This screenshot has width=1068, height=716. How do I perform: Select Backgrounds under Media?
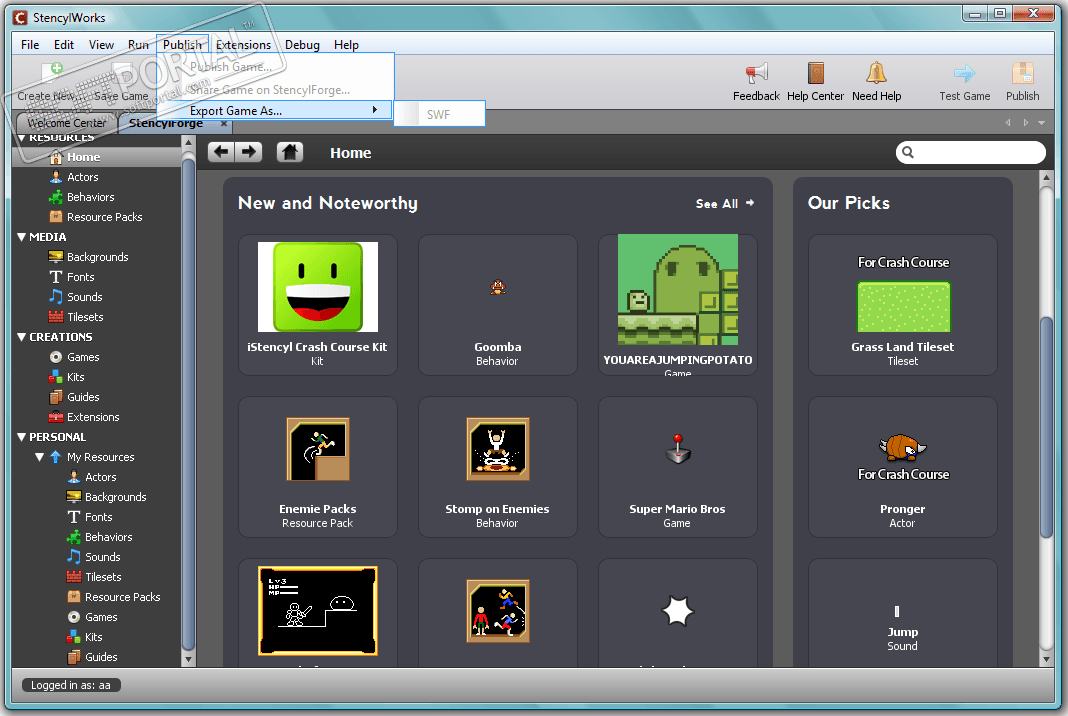(97, 257)
